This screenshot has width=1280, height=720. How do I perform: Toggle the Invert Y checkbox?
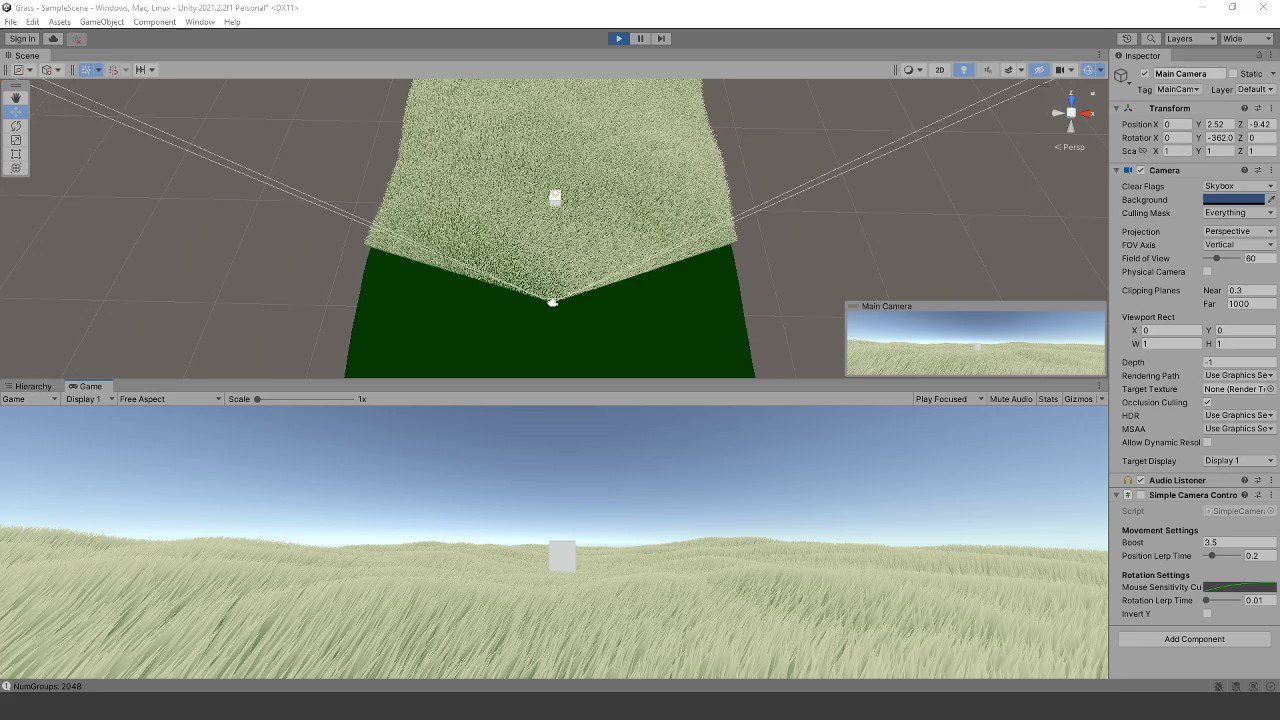point(1207,613)
